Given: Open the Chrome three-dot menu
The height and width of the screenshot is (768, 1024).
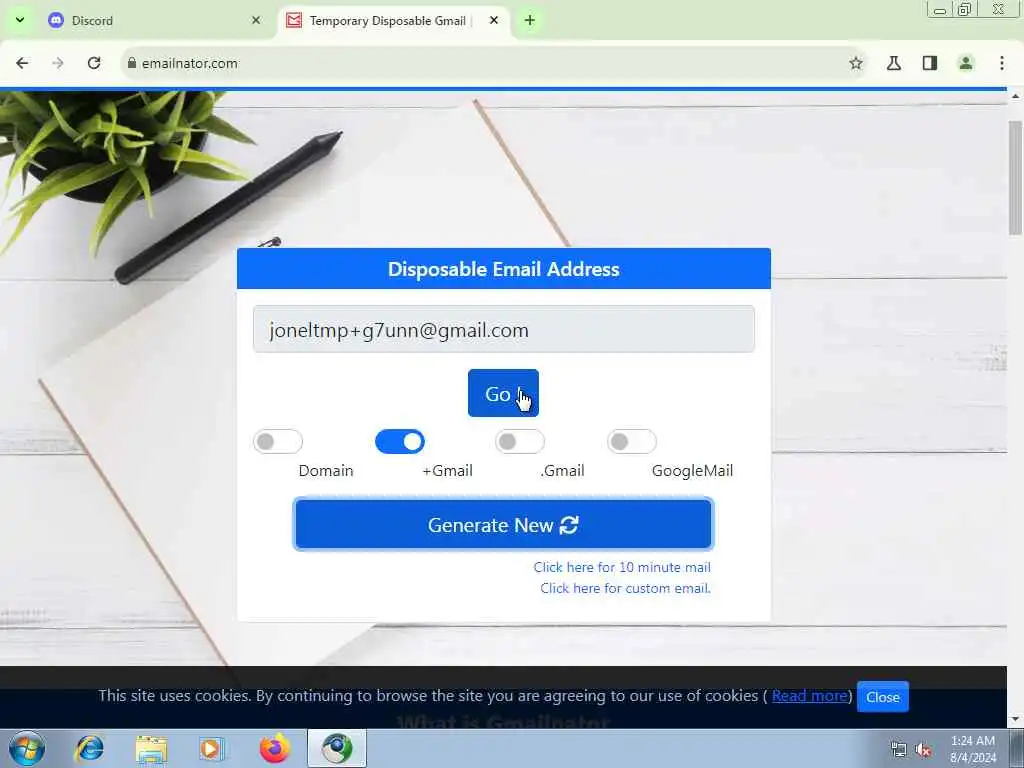Looking at the screenshot, I should point(1002,63).
